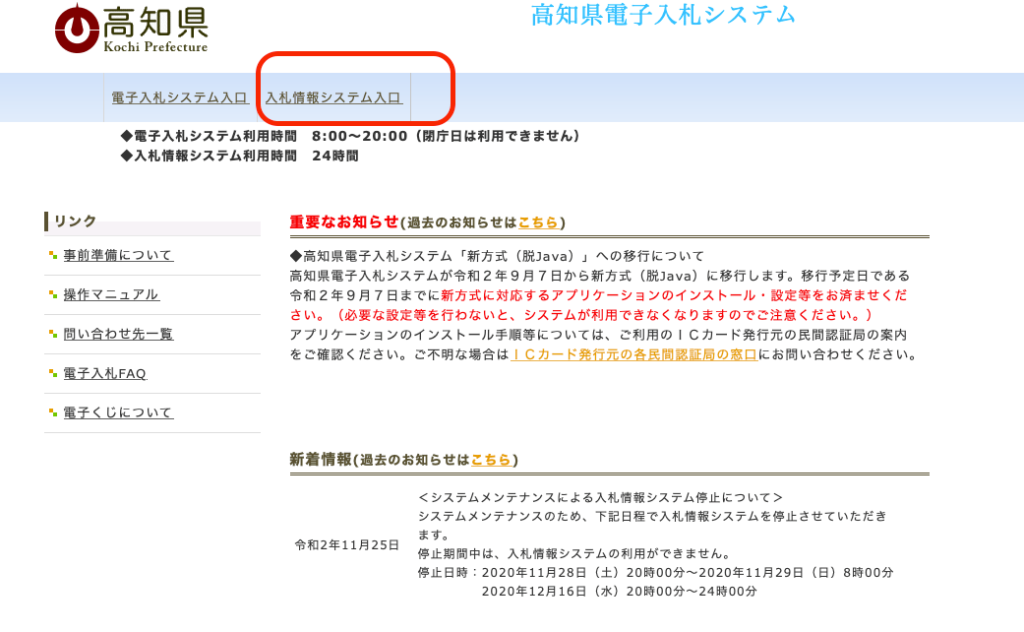Open the 操作マニュアル link
Image resolution: width=1024 pixels, height=632 pixels.
111,295
